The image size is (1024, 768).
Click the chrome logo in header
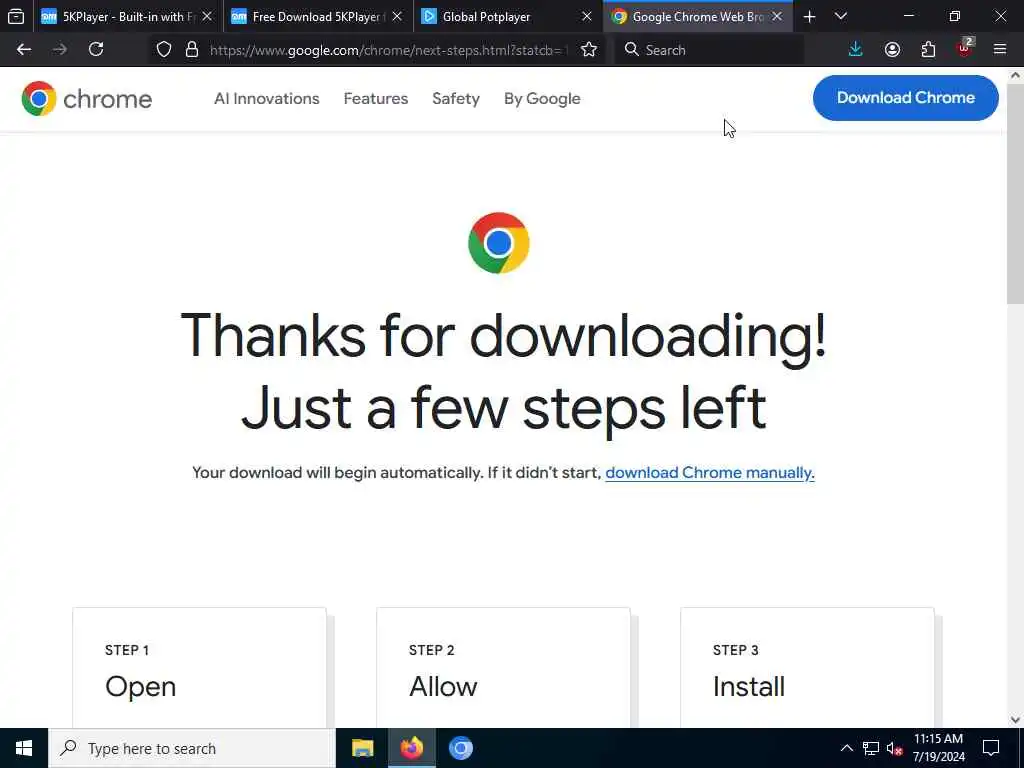87,99
